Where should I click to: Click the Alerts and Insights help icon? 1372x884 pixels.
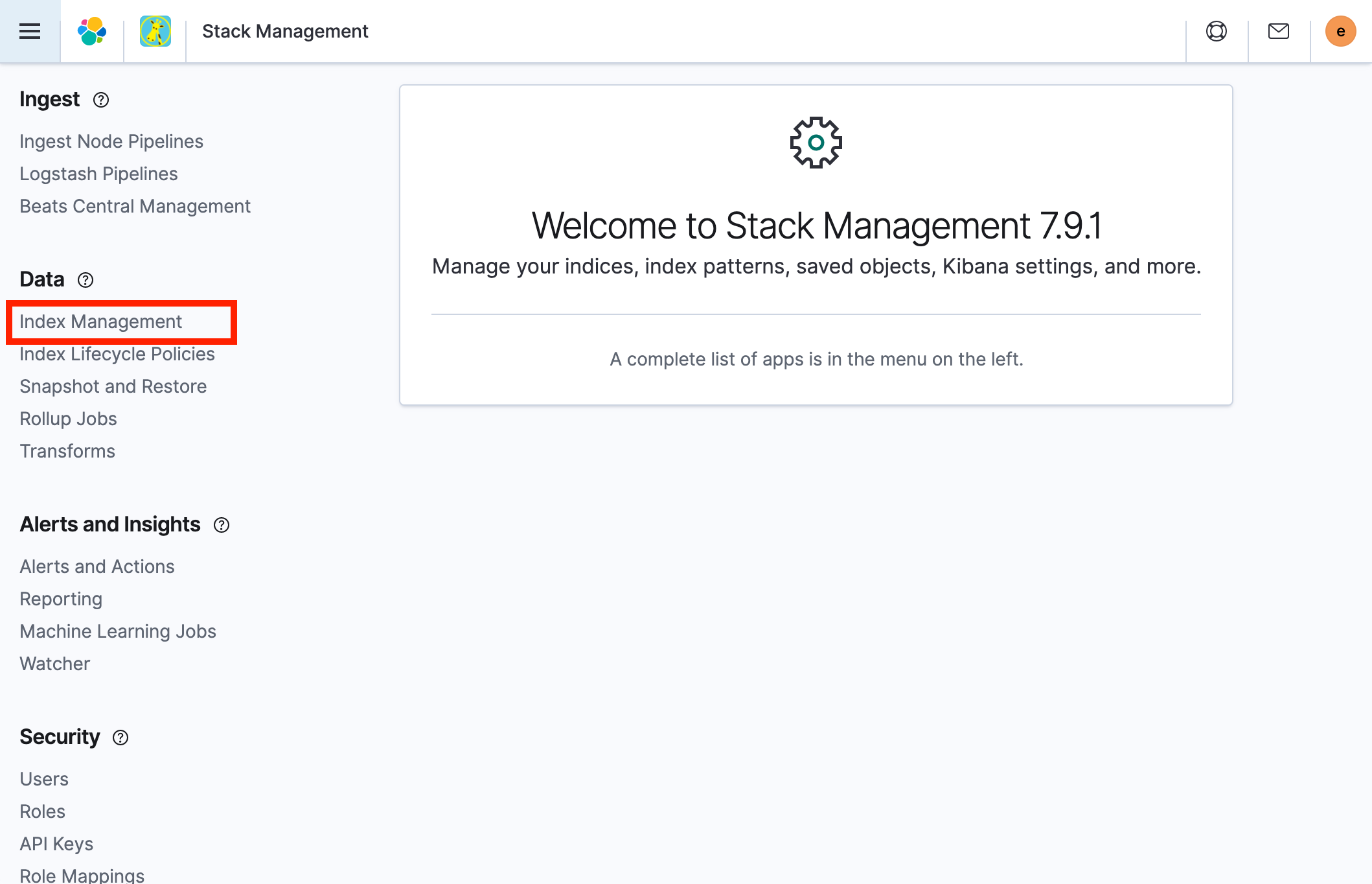click(x=222, y=525)
